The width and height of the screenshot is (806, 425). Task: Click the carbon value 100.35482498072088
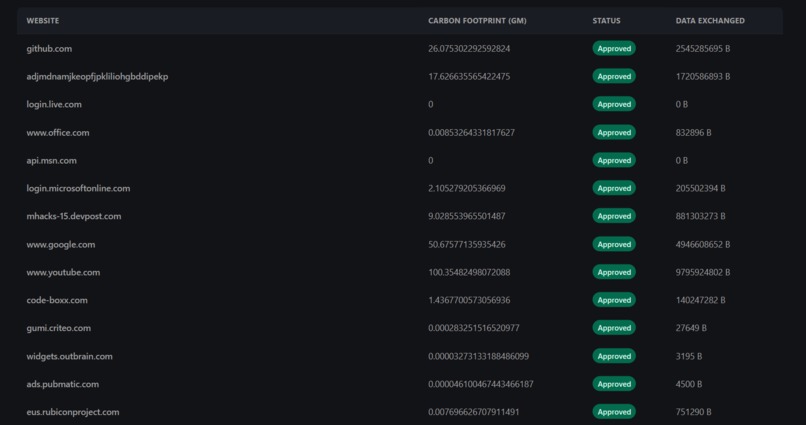(x=469, y=272)
